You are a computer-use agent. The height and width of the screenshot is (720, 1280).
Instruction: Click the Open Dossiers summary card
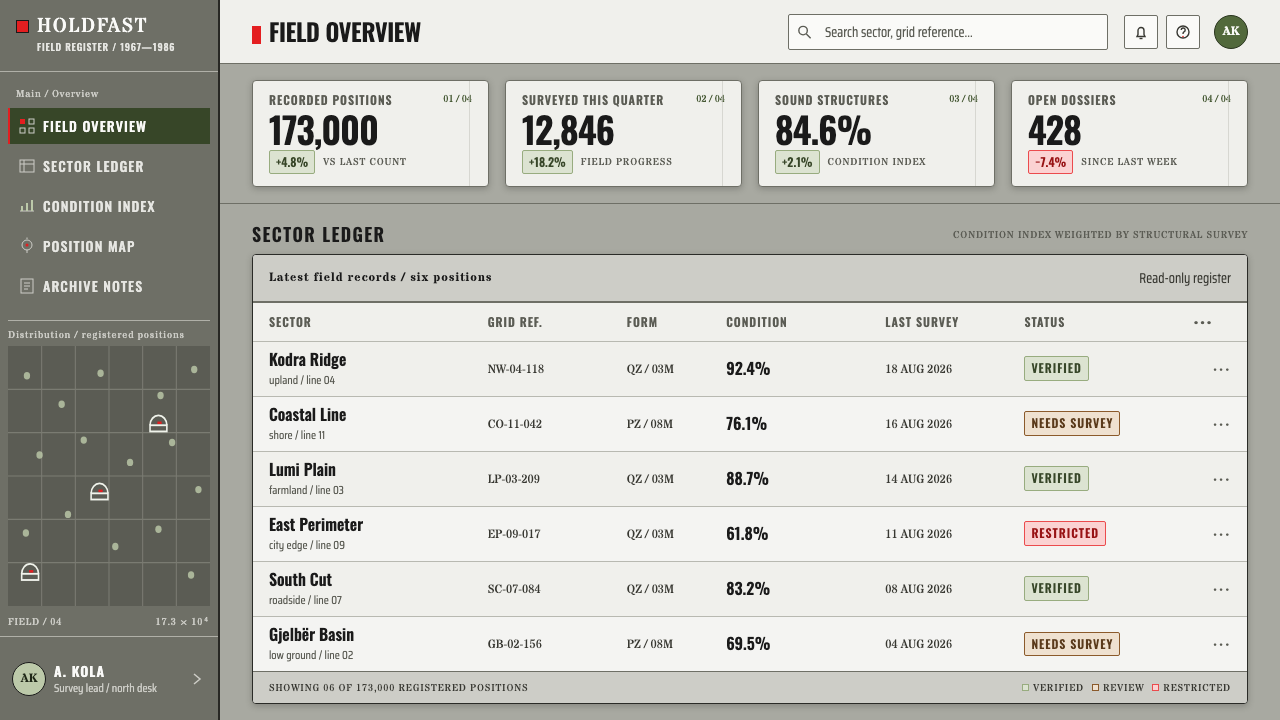[1129, 134]
